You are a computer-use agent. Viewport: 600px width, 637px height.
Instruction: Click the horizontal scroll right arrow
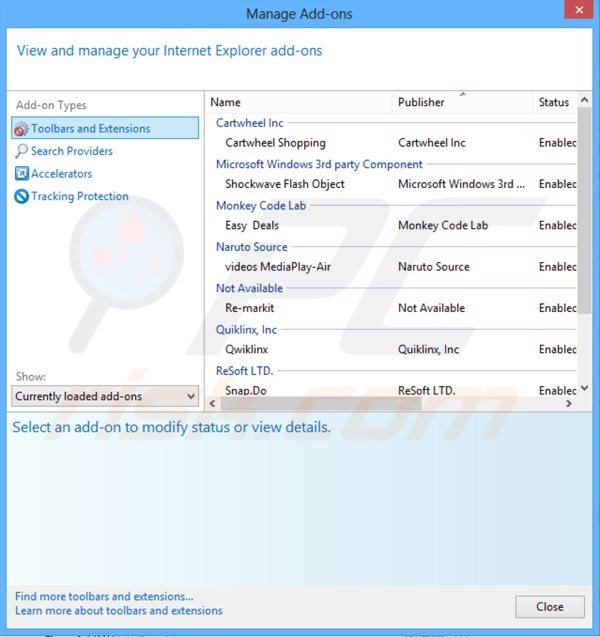pos(569,403)
